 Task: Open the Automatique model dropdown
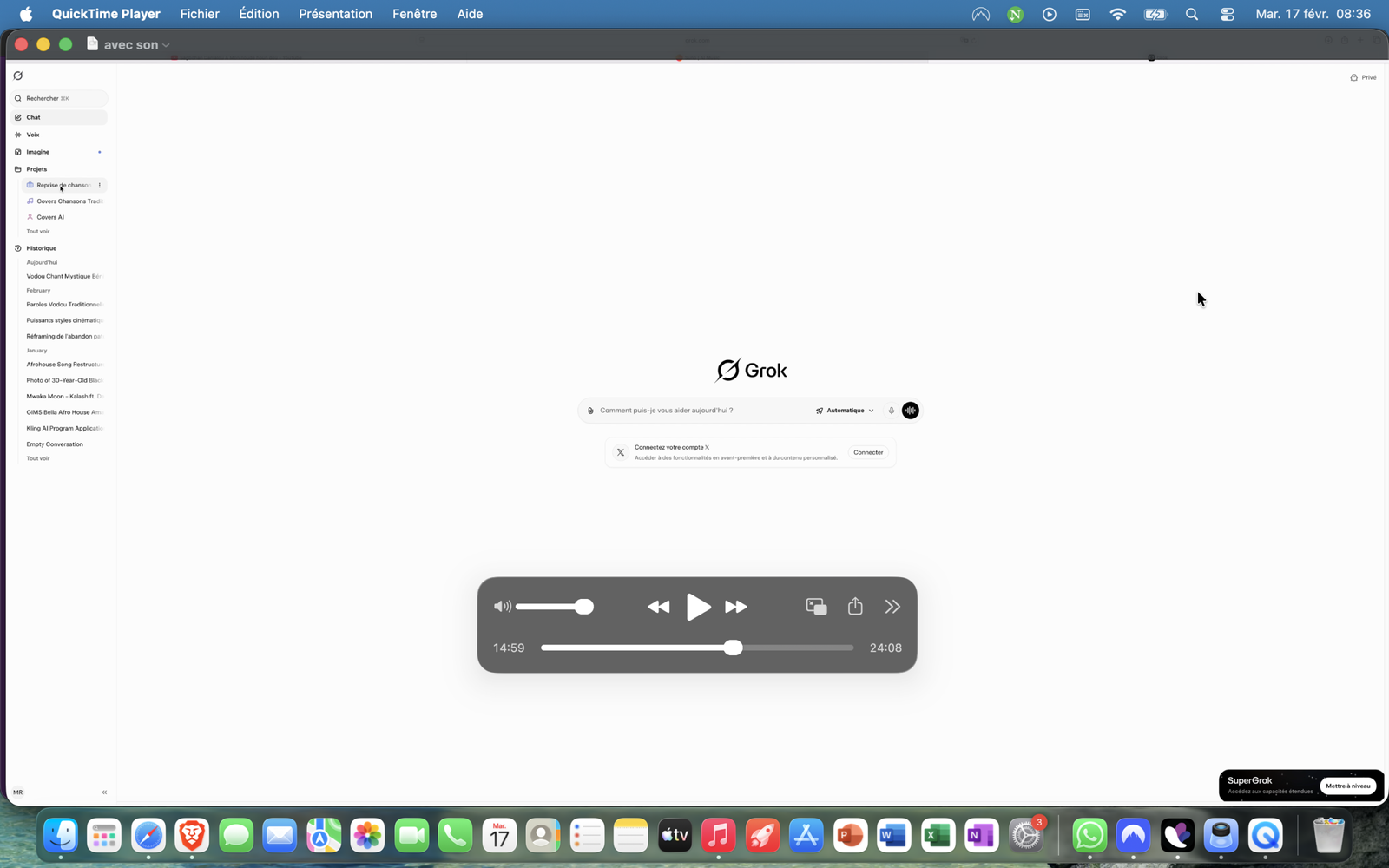[x=845, y=411]
